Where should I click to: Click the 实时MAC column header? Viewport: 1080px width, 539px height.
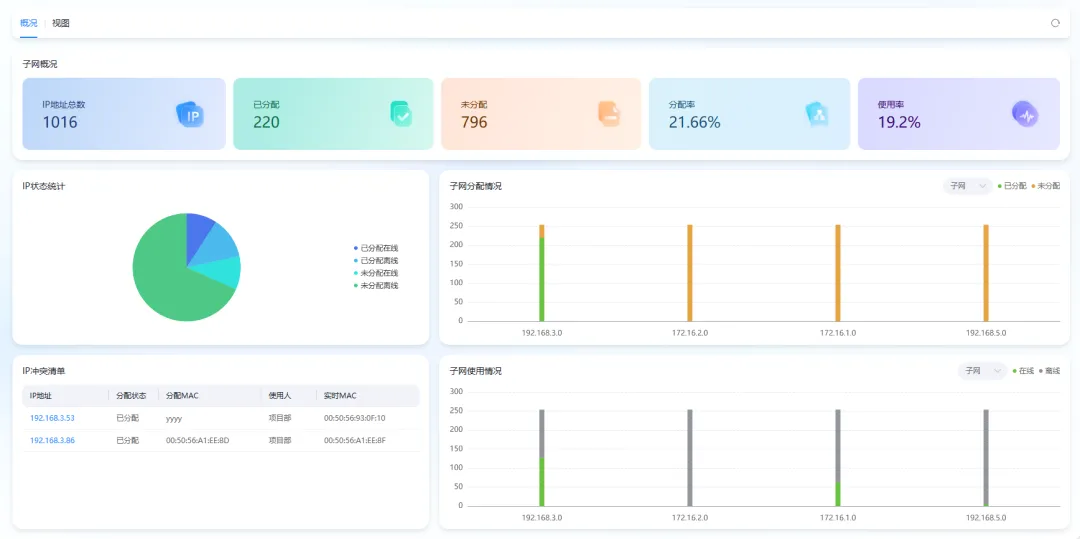pyautogui.click(x=340, y=396)
